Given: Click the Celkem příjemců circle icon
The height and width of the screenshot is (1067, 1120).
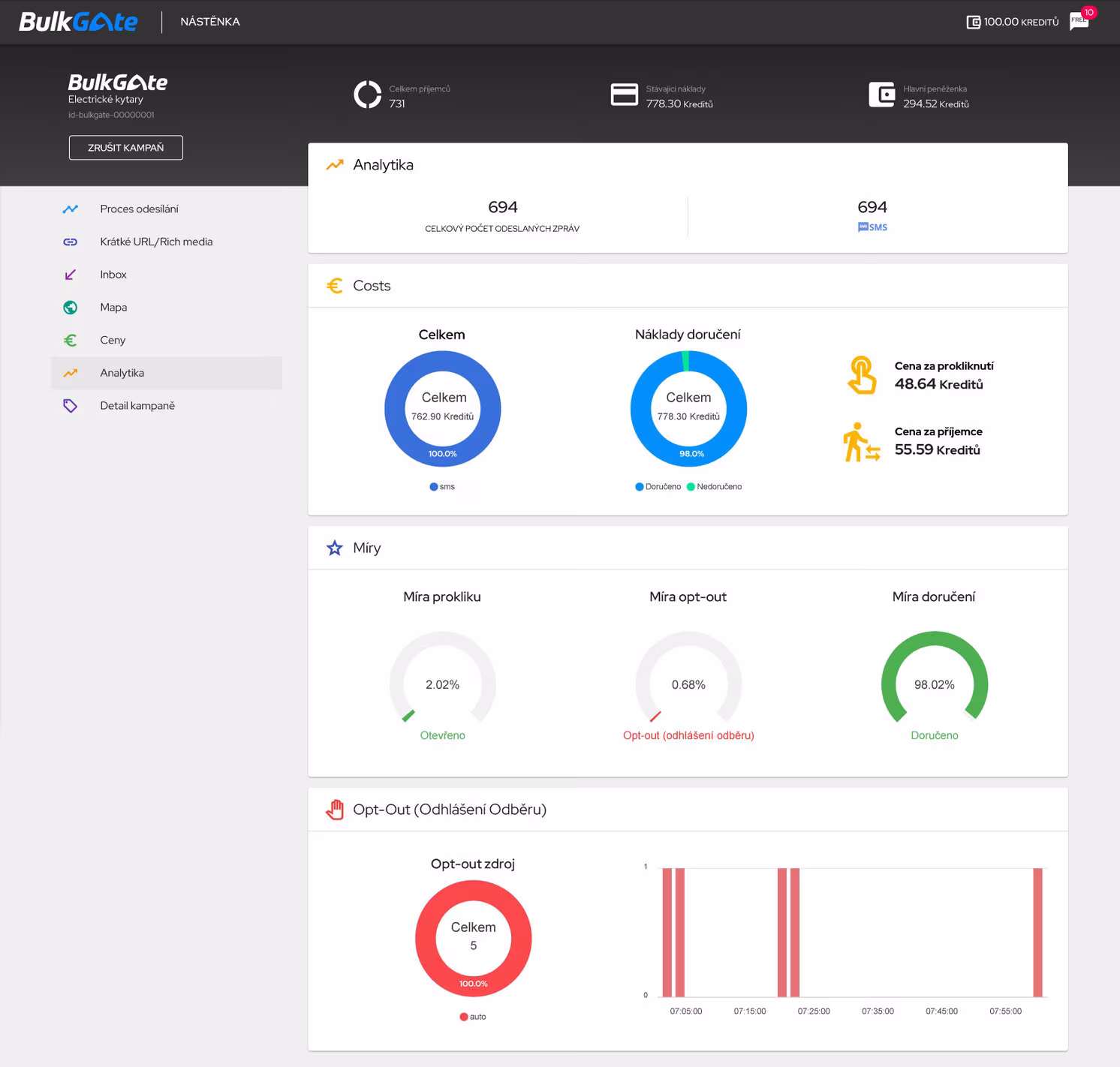Looking at the screenshot, I should [368, 95].
